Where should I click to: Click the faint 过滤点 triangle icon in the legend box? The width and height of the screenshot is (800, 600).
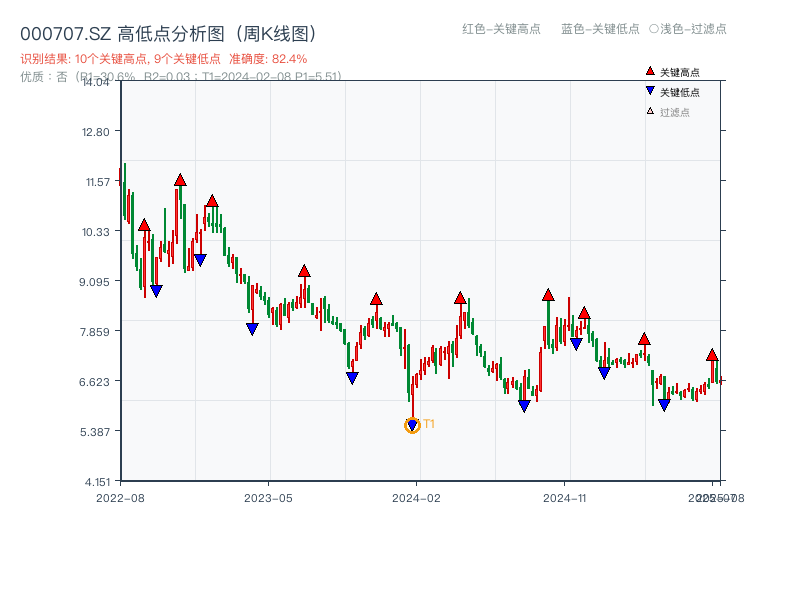[649, 111]
